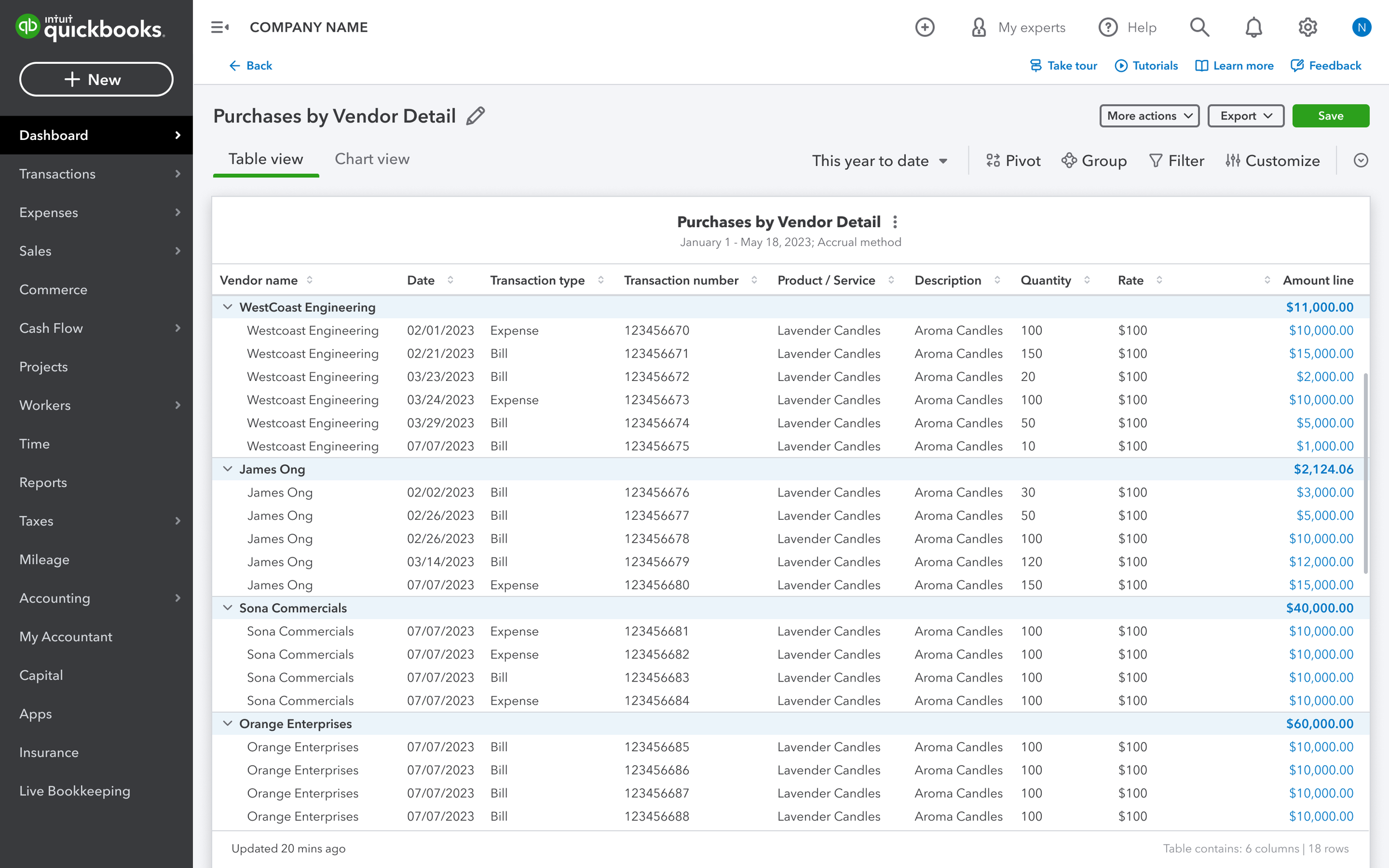This screenshot has width=1389, height=868.
Task: Open the notifications bell
Action: [x=1253, y=27]
